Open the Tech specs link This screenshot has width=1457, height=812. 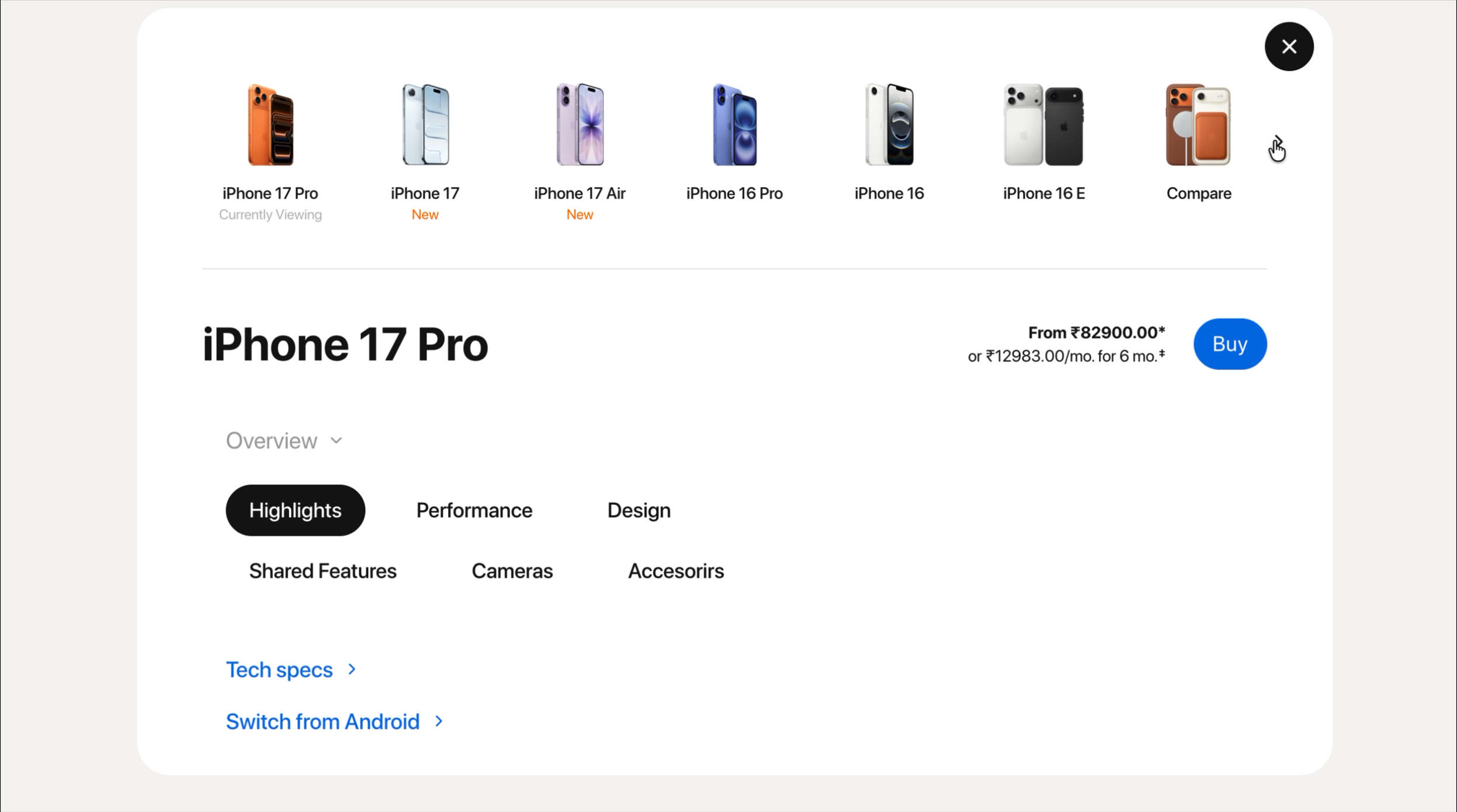(x=279, y=670)
